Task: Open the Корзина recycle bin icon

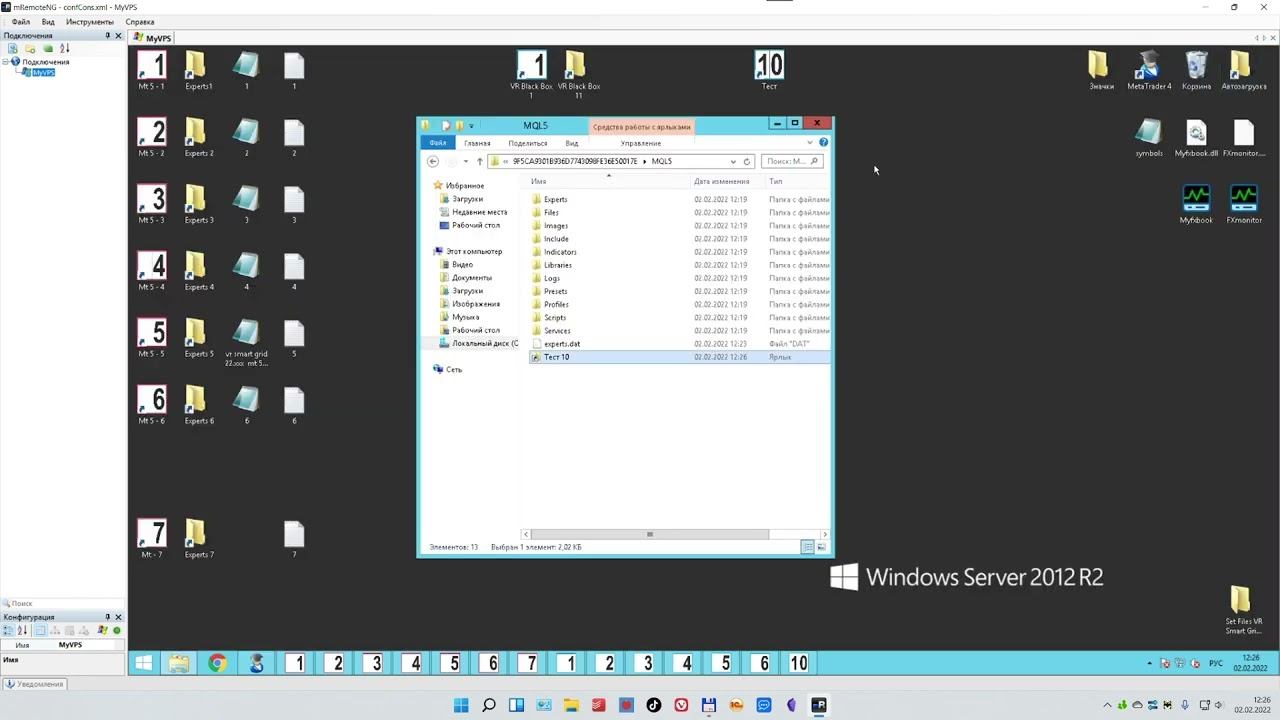Action: click(1196, 70)
